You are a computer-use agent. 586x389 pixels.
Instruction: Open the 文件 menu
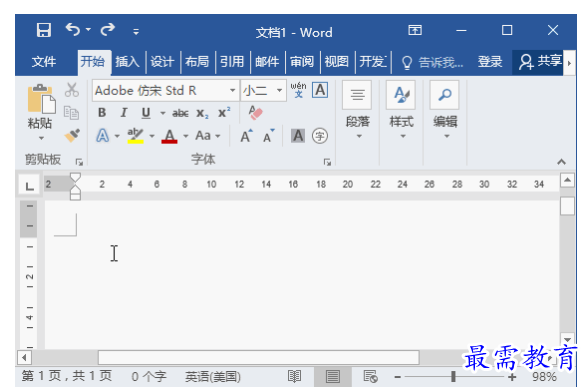(44, 62)
